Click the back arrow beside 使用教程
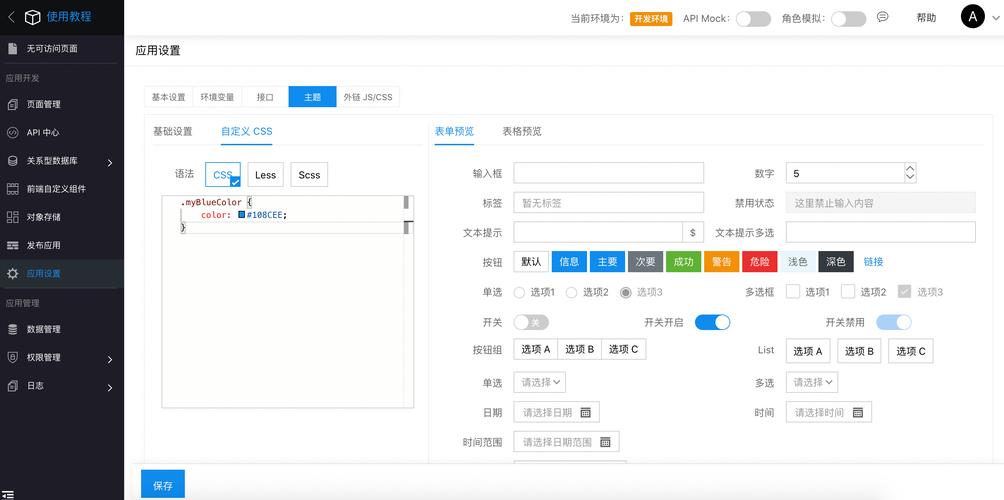 pyautogui.click(x=12, y=17)
